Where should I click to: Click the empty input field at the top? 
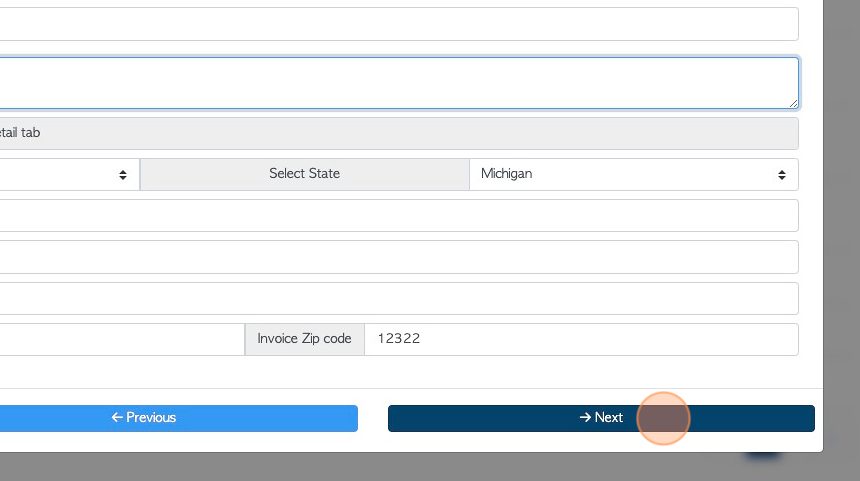pos(399,24)
